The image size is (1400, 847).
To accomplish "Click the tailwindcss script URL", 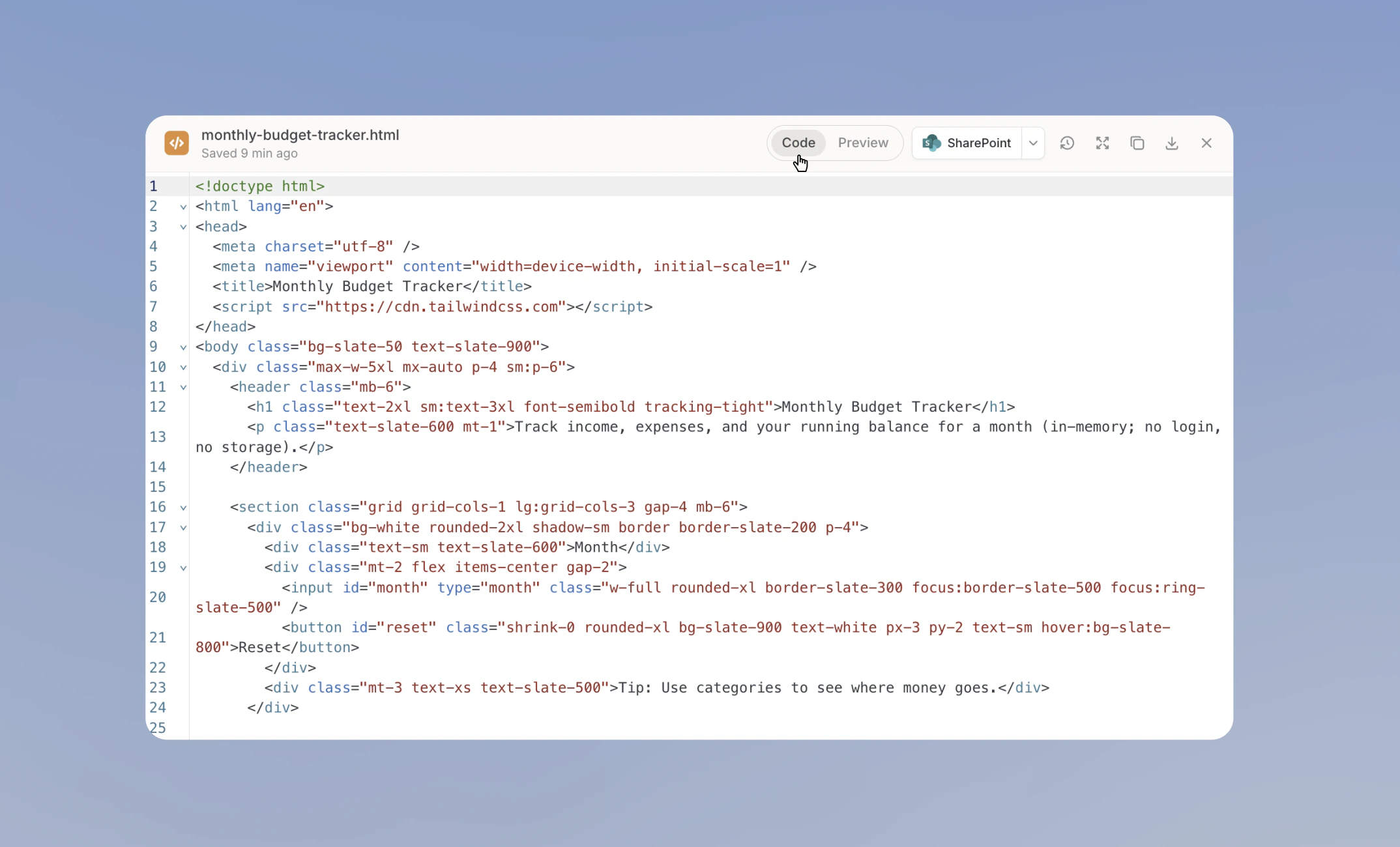I will point(441,307).
